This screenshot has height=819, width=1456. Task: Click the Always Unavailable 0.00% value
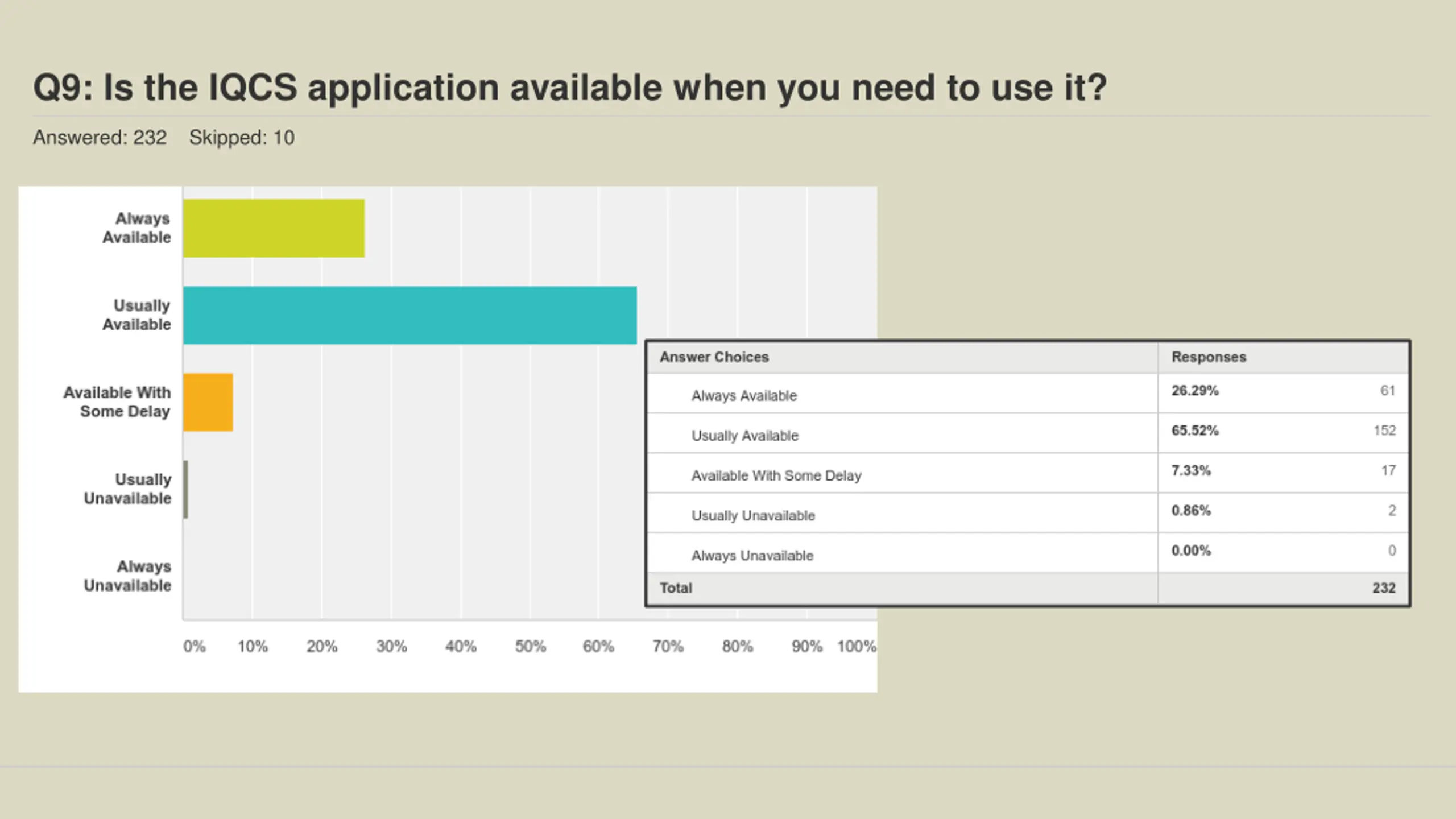coord(1191,551)
